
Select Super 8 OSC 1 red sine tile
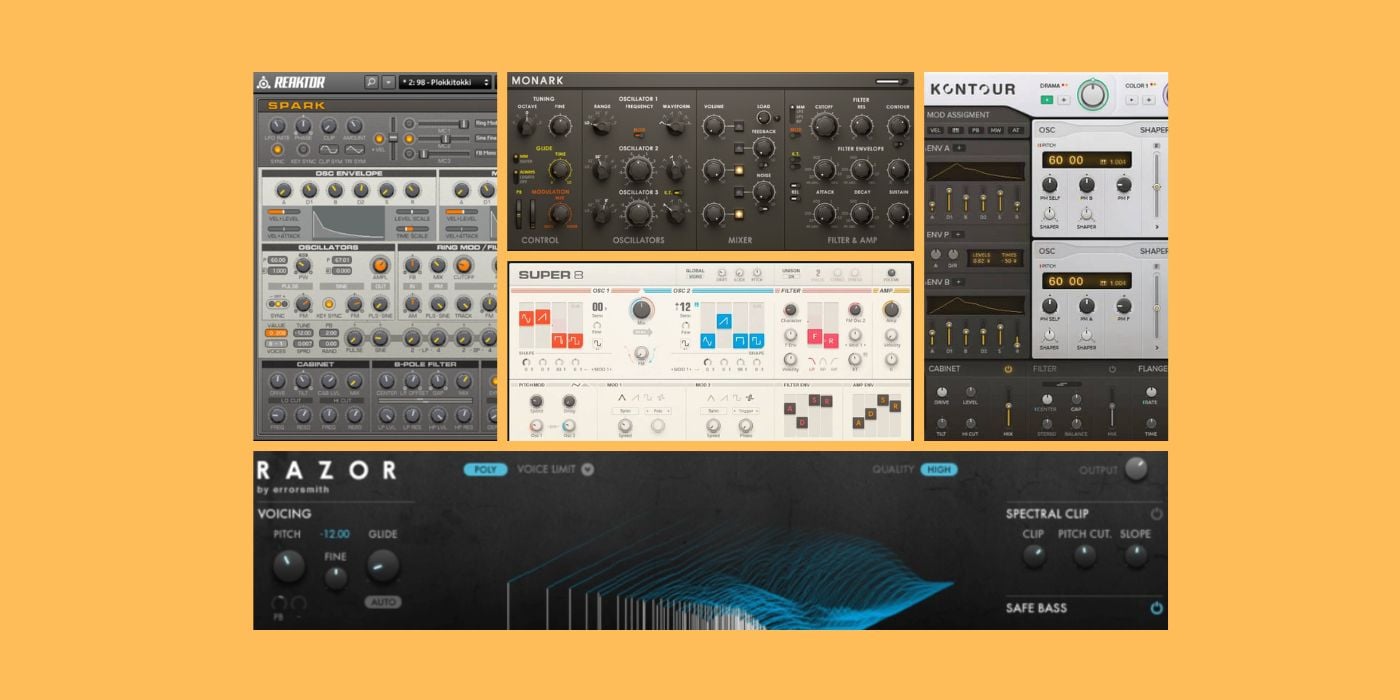[528, 319]
